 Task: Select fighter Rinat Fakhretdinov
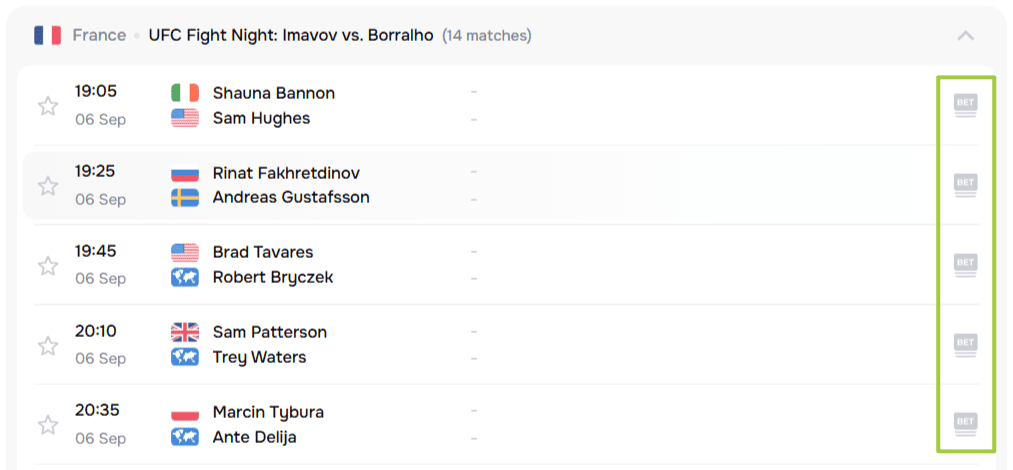coord(286,173)
